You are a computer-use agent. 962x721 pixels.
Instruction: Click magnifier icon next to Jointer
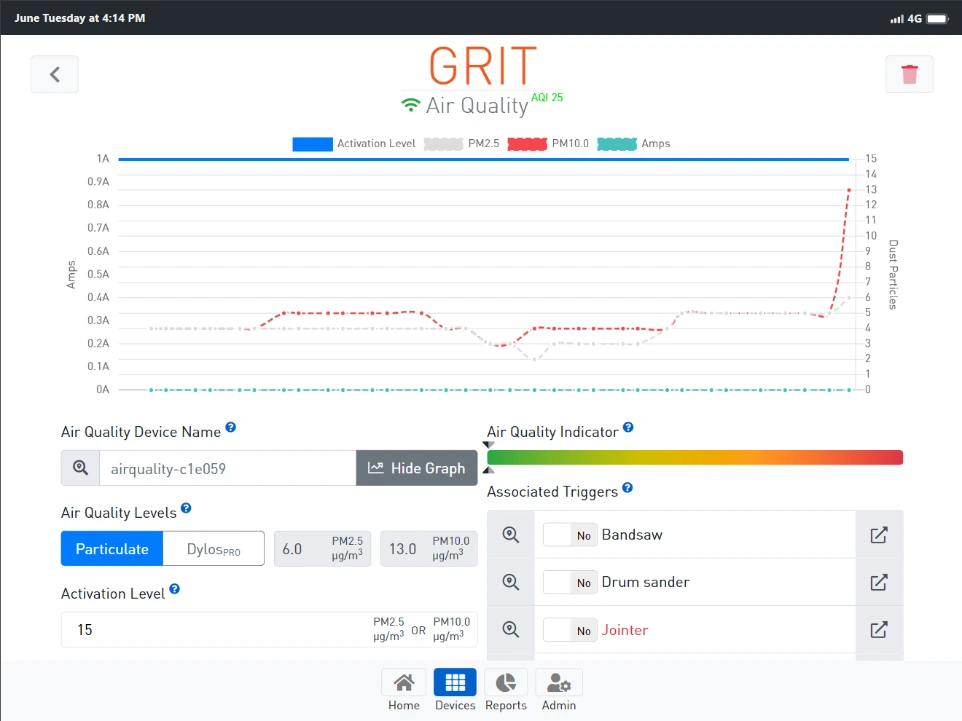click(511, 630)
